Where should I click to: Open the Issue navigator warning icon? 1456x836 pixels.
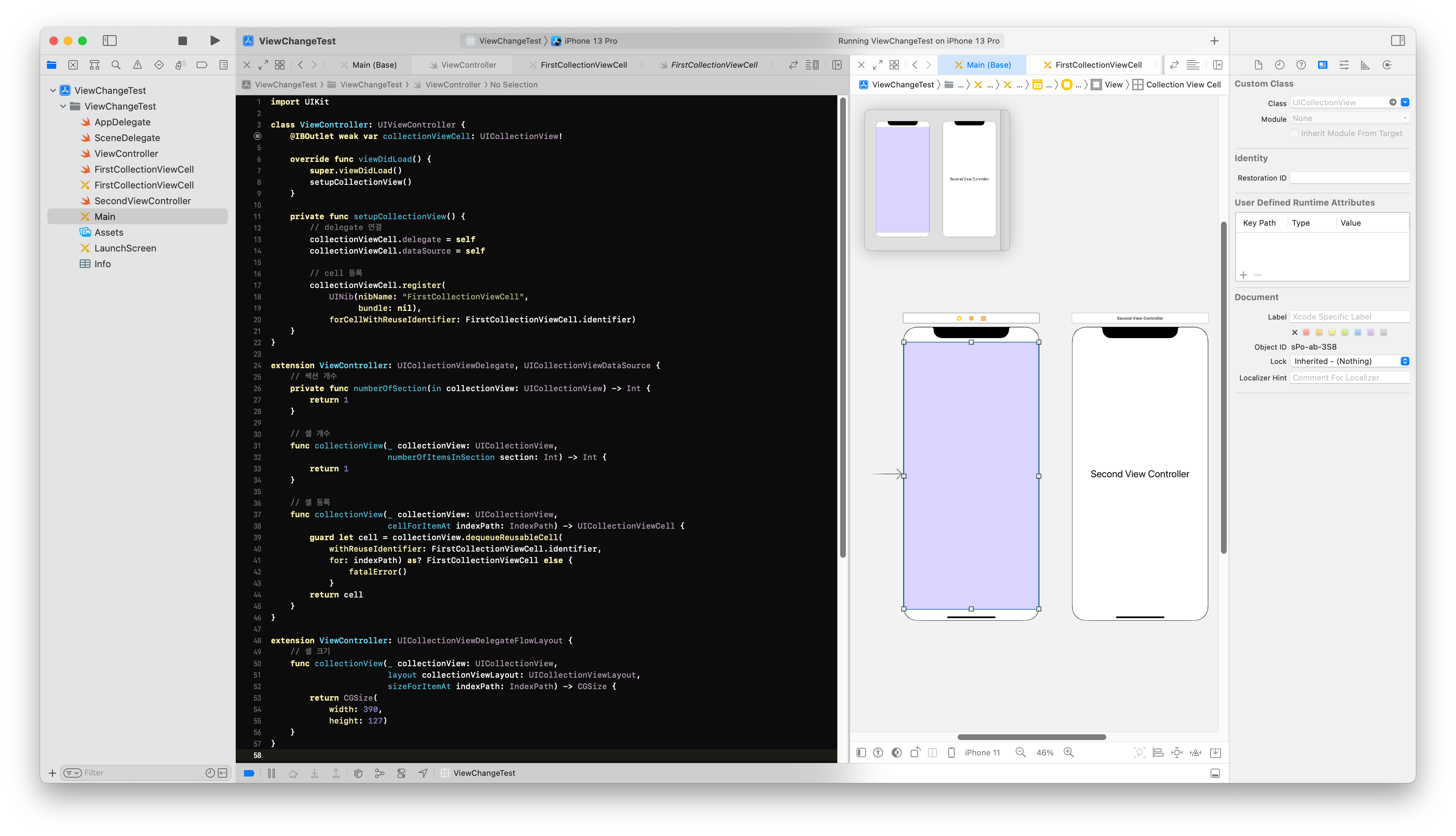tap(137, 65)
